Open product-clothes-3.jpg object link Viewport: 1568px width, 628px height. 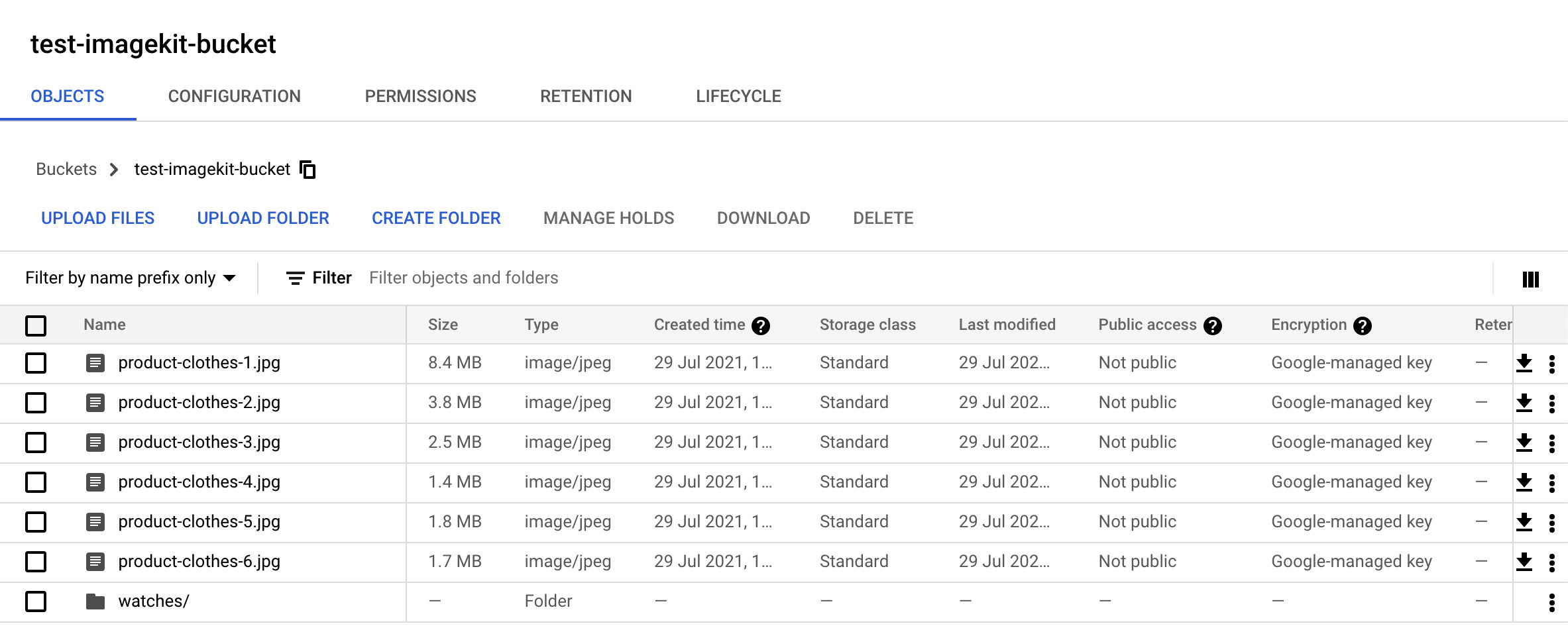[x=199, y=443]
